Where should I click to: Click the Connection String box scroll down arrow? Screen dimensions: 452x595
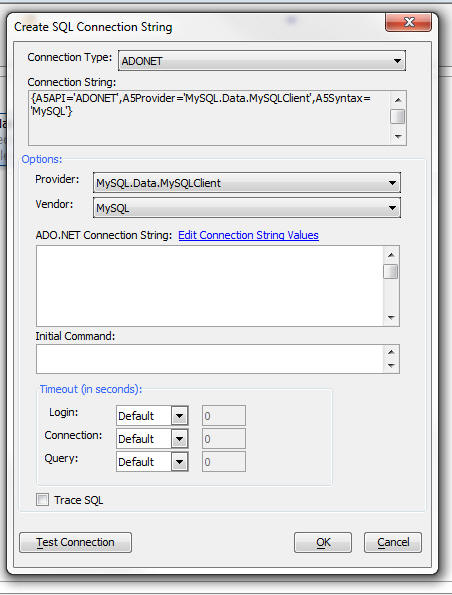pyautogui.click(x=398, y=136)
